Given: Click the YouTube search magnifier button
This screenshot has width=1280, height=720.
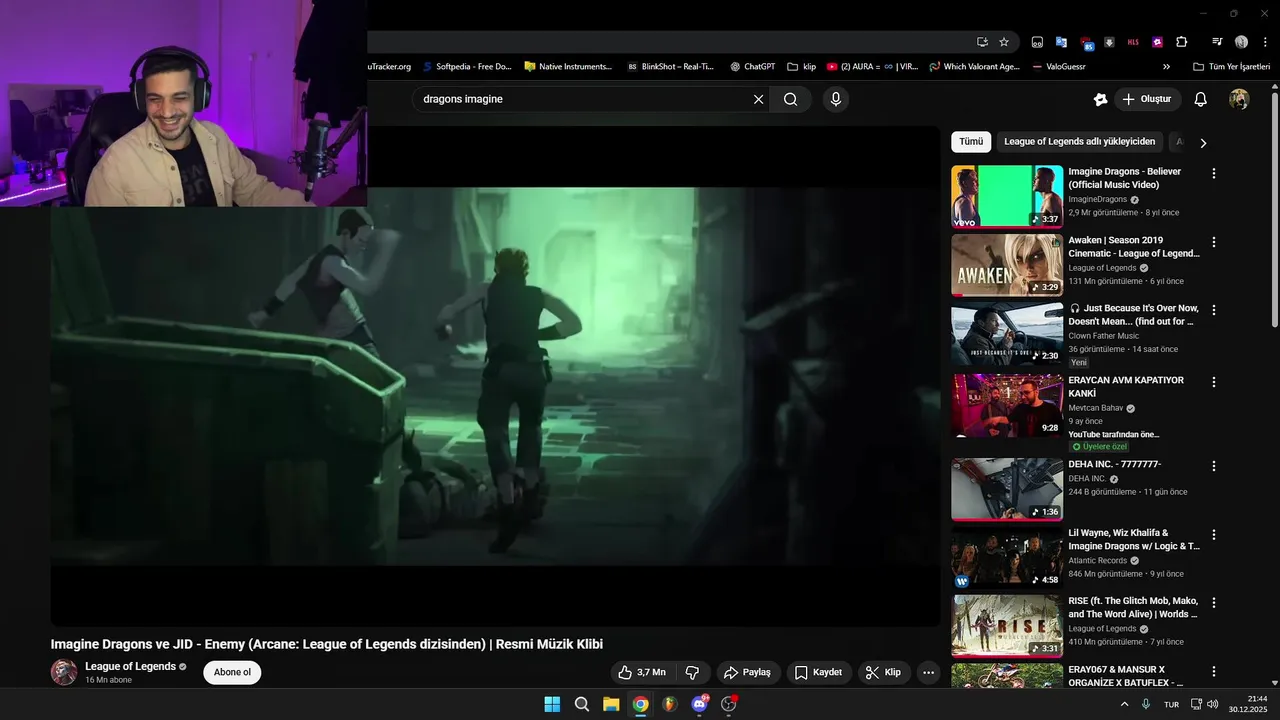Looking at the screenshot, I should click(x=790, y=99).
